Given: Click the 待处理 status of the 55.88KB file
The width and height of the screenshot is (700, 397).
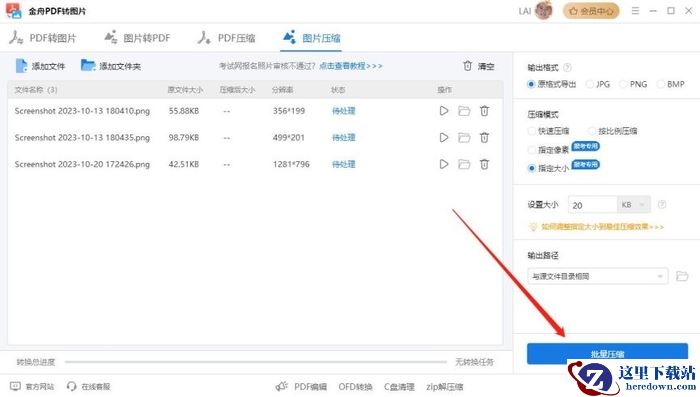Looking at the screenshot, I should click(x=343, y=111).
